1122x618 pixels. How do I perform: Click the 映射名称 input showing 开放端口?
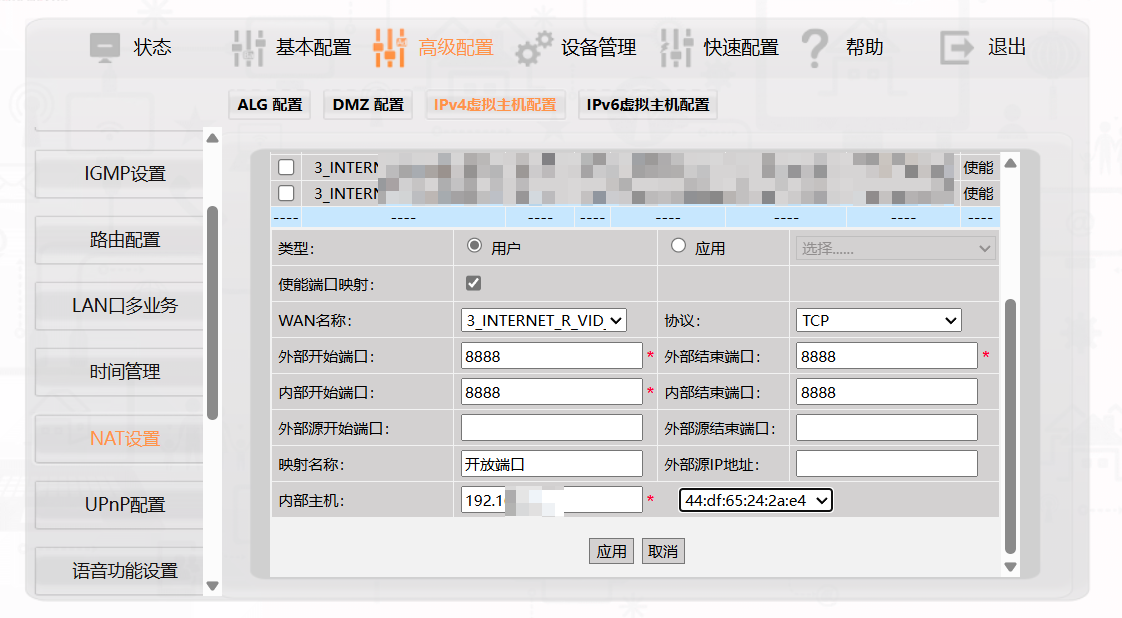[x=551, y=463]
